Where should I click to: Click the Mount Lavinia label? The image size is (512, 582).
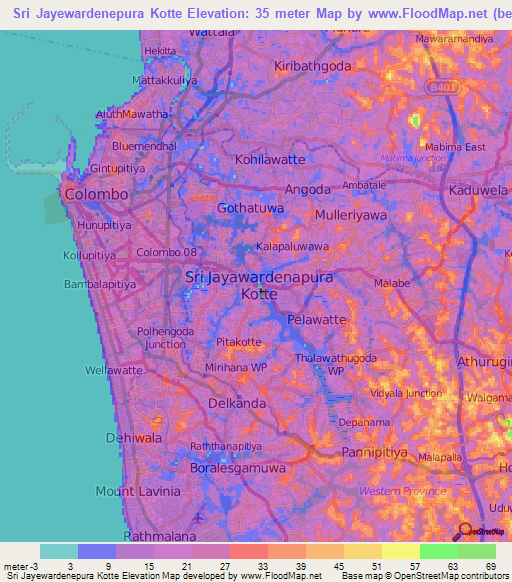tap(138, 491)
